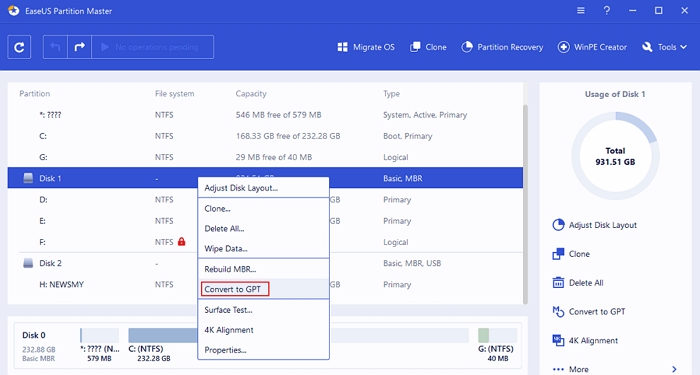
Task: Choose Wipe Data... in the context menu
Action: point(263,249)
